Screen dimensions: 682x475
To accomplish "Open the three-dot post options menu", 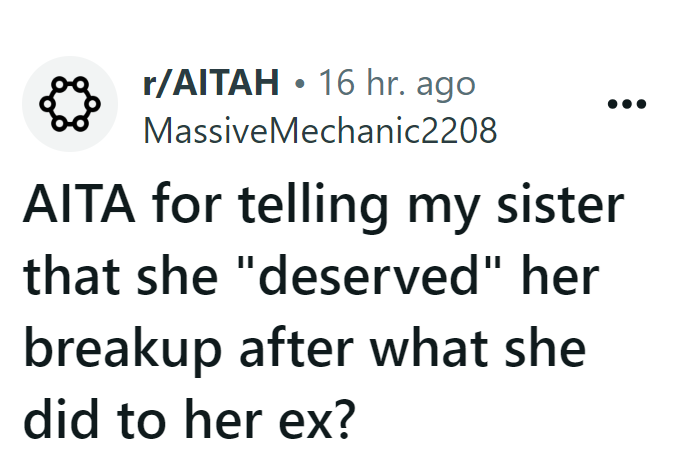I will coord(628,104).
